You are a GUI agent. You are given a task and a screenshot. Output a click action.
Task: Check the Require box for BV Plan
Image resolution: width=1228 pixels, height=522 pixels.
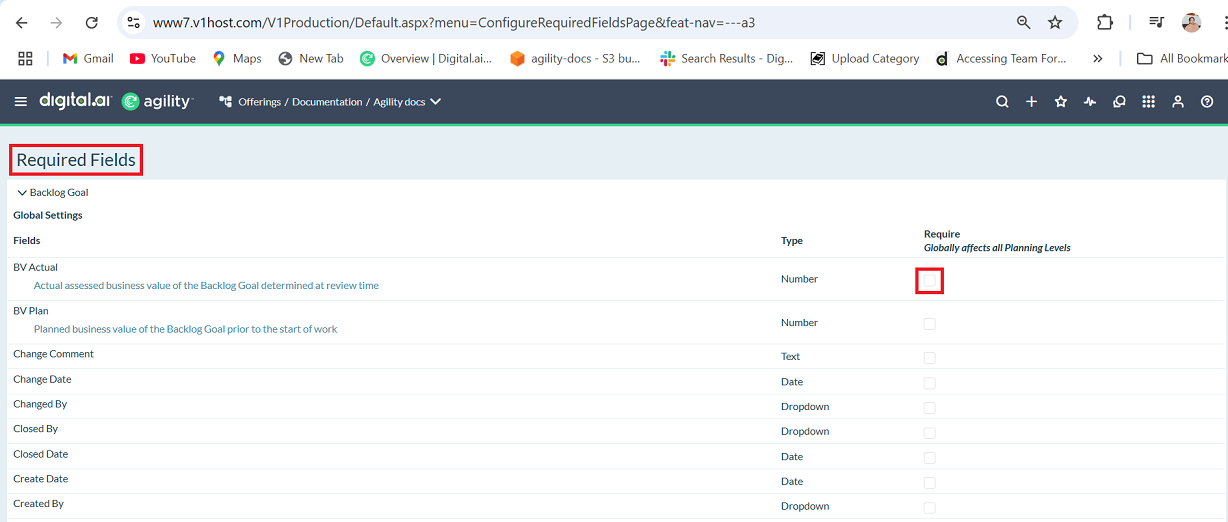pyautogui.click(x=929, y=324)
